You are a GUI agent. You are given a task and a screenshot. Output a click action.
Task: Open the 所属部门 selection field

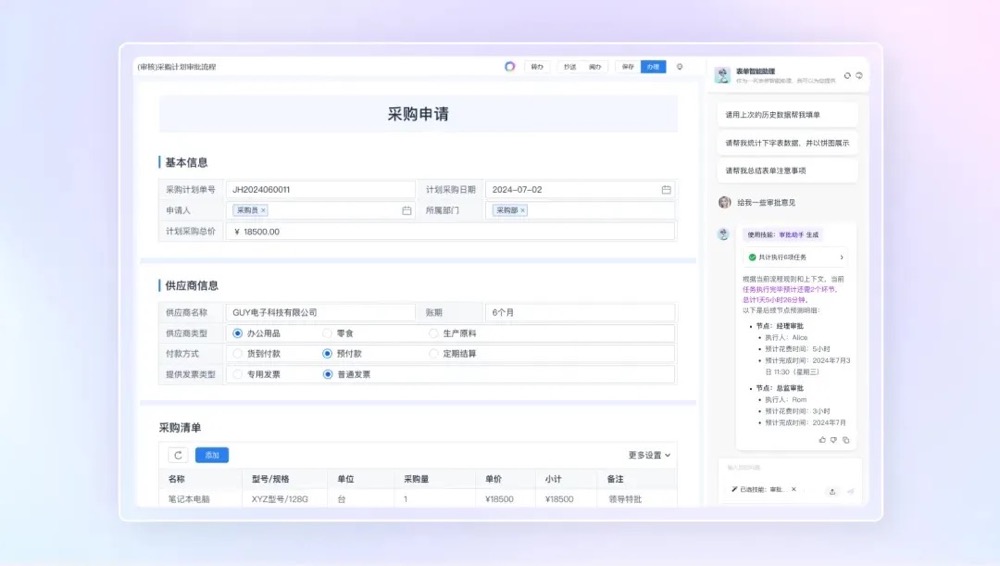pos(580,211)
